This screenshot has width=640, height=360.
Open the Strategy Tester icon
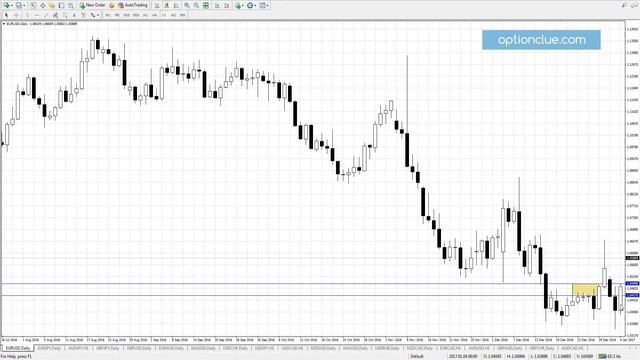coord(71,5)
